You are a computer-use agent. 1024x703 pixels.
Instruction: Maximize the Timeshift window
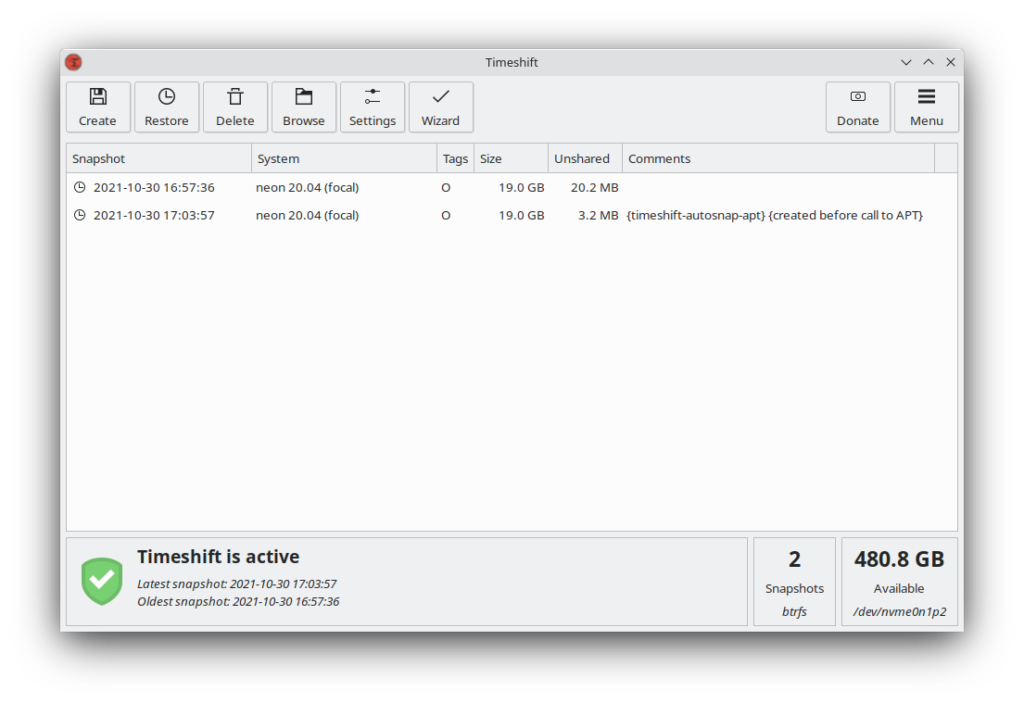[x=928, y=62]
